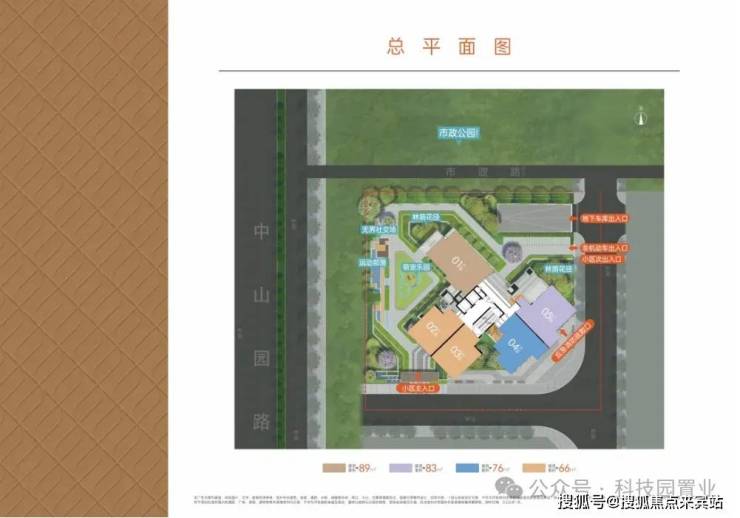Click the red arrow near building 05 fire lane

tap(563, 332)
